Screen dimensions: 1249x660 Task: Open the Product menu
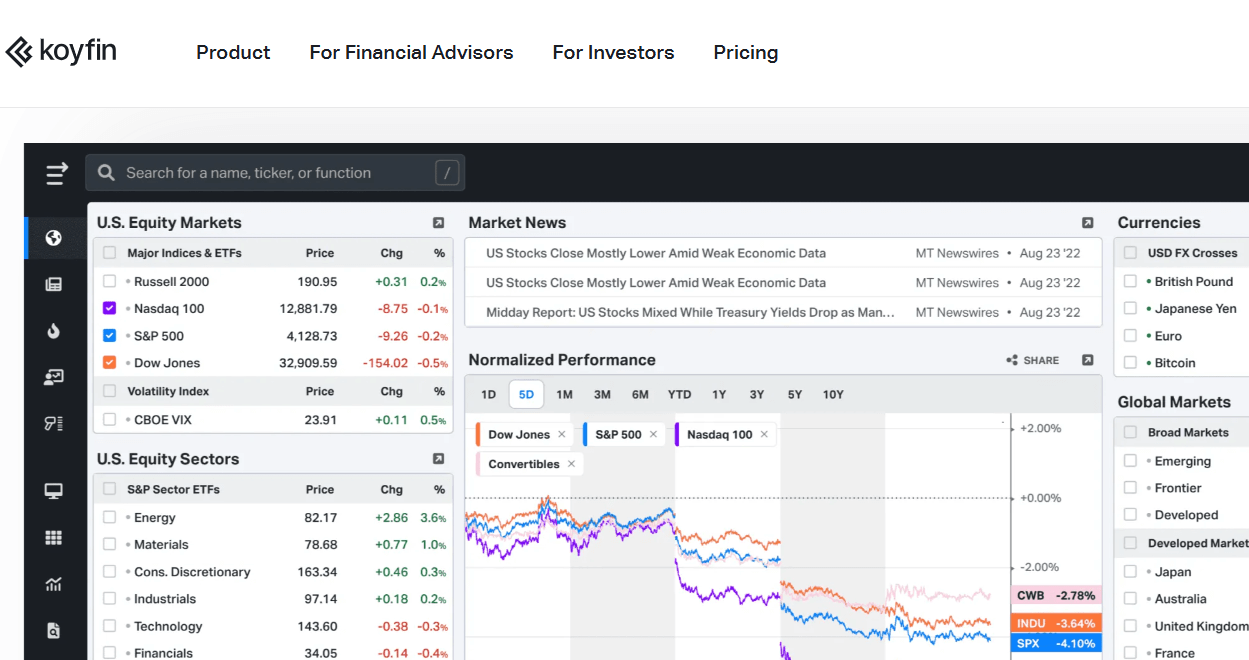click(233, 52)
